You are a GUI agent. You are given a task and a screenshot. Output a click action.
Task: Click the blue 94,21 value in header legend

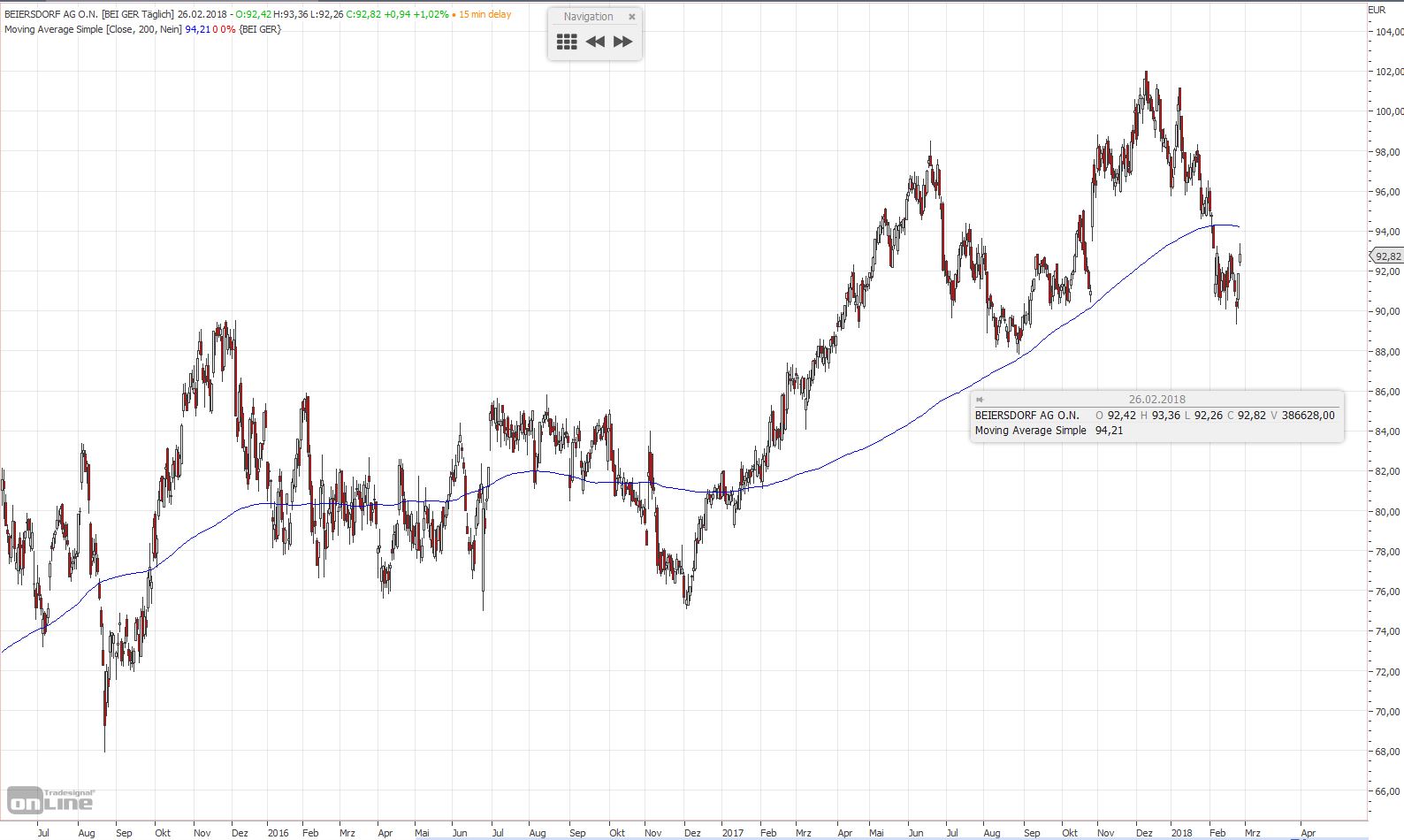(197, 29)
